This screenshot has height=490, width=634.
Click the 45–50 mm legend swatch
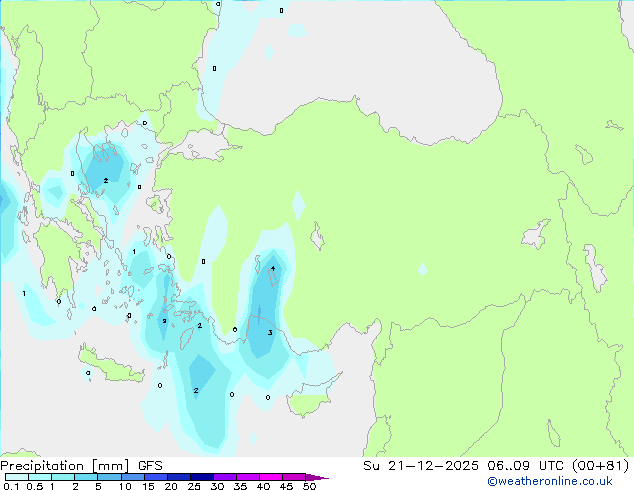(294, 477)
